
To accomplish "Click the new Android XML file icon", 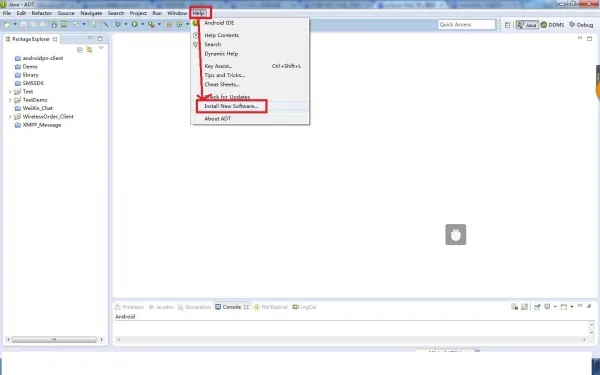I will tap(94, 24).
